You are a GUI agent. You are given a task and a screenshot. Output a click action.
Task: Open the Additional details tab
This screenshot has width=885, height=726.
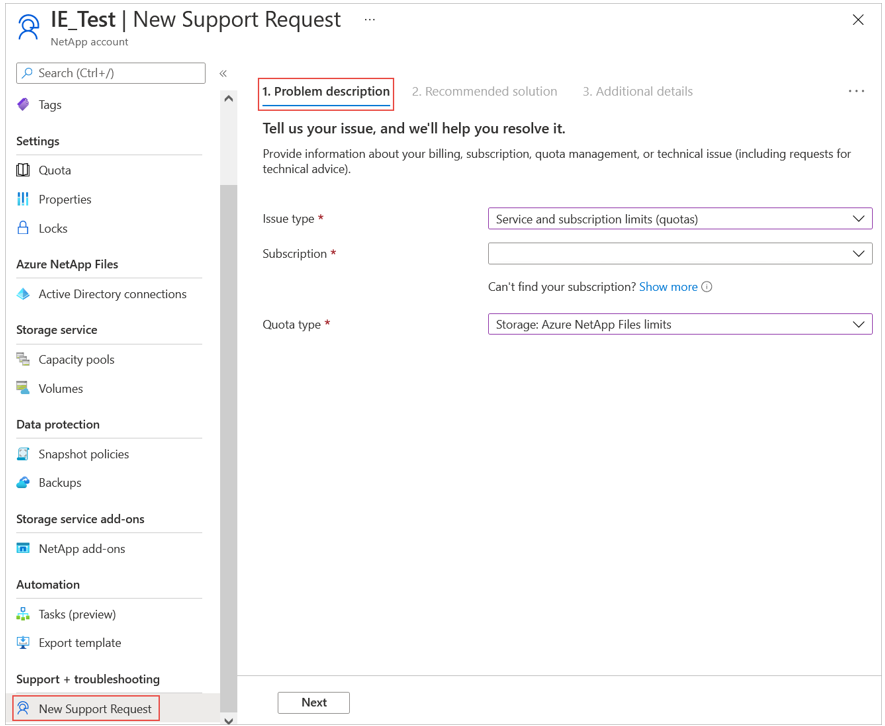(637, 91)
